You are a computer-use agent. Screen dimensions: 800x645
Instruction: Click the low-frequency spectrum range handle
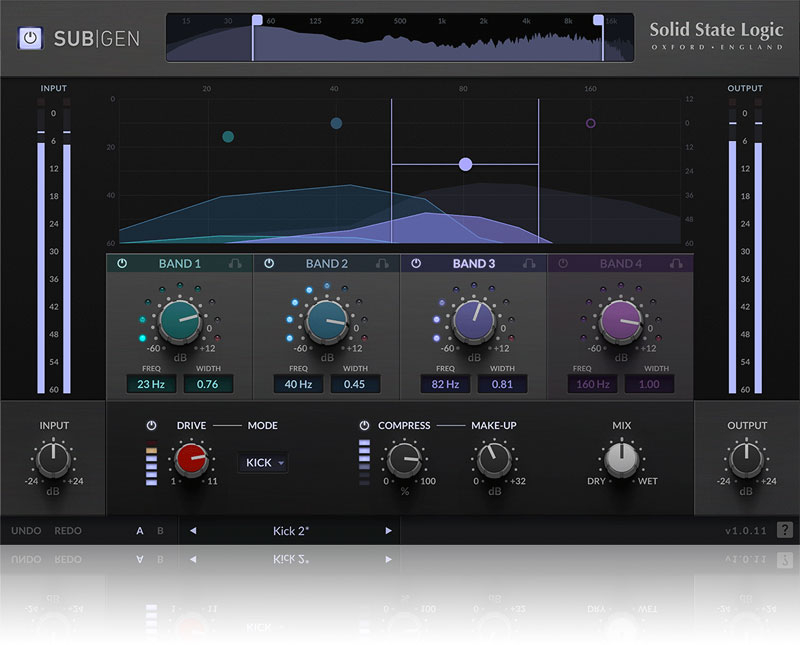257,20
